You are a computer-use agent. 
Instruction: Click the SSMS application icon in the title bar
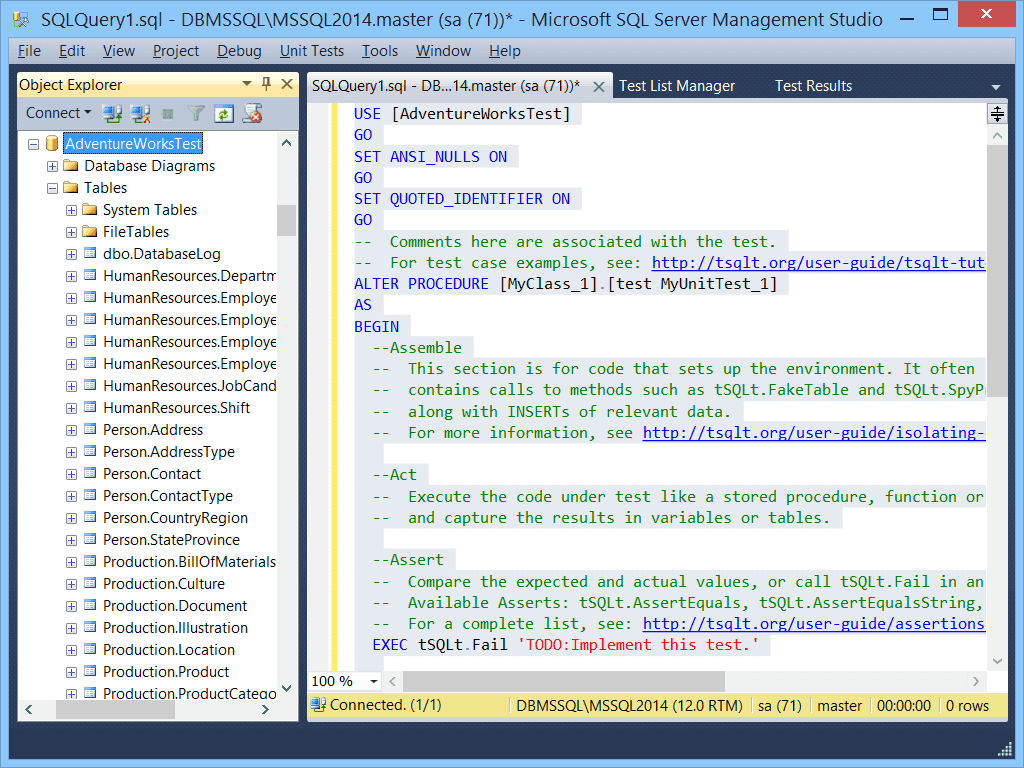[21, 20]
